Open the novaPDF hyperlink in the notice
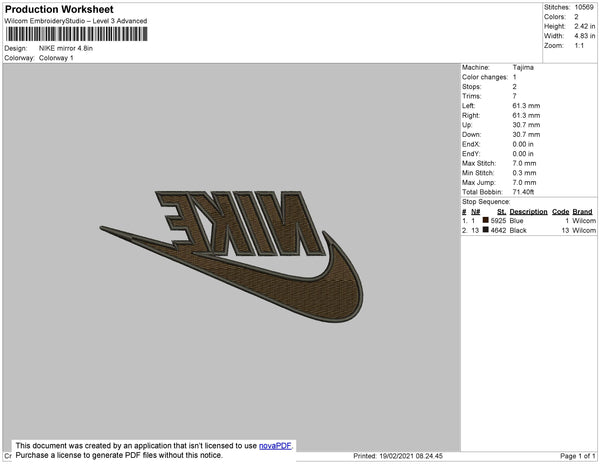The height and width of the screenshot is (464, 600). tap(275, 446)
